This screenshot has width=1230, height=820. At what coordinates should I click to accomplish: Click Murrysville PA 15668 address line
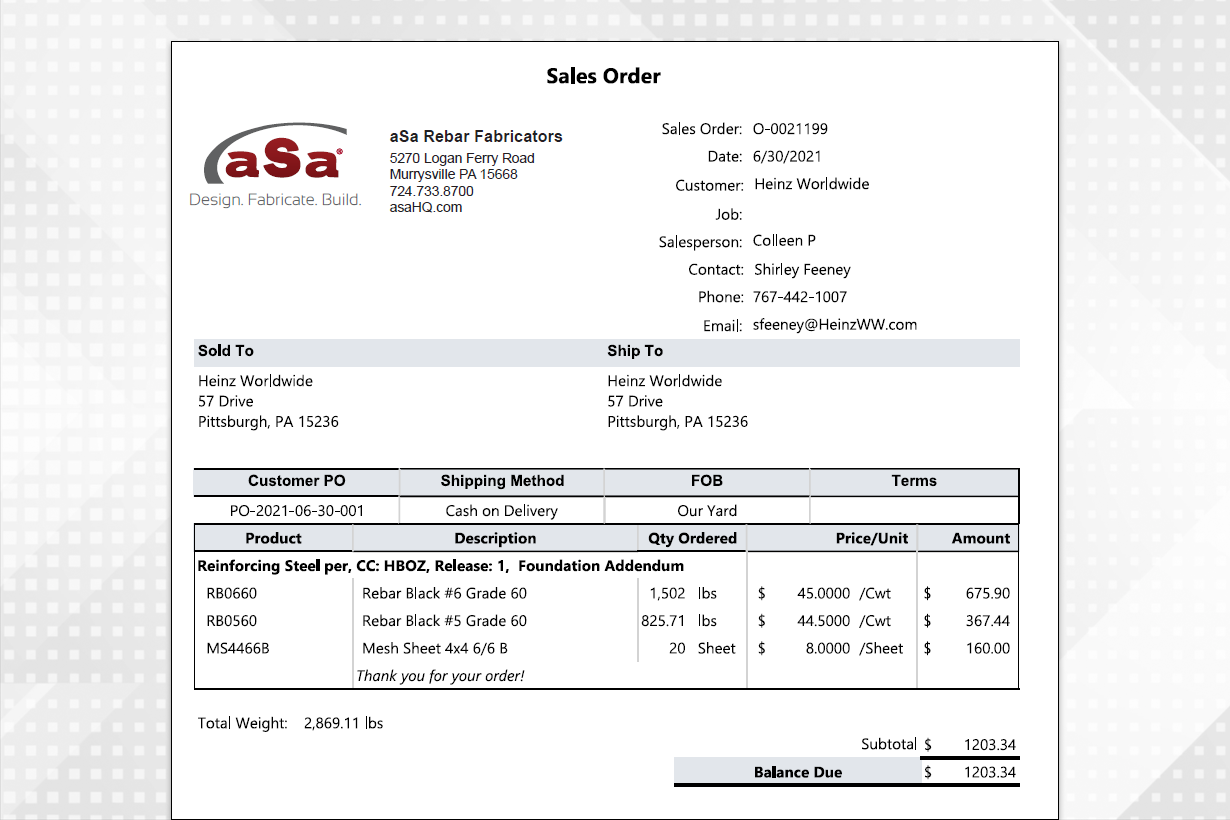click(453, 174)
